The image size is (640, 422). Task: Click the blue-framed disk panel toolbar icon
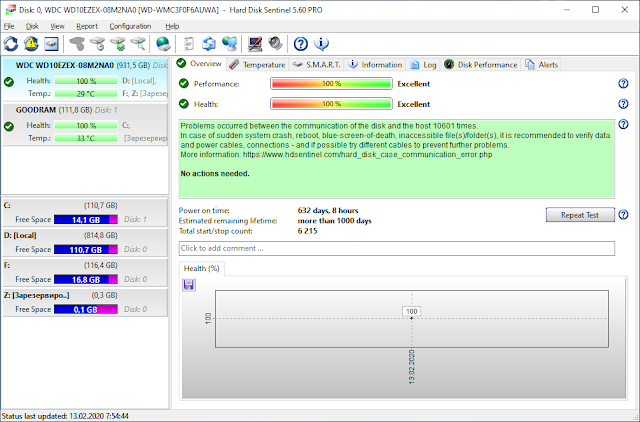[x=51, y=44]
